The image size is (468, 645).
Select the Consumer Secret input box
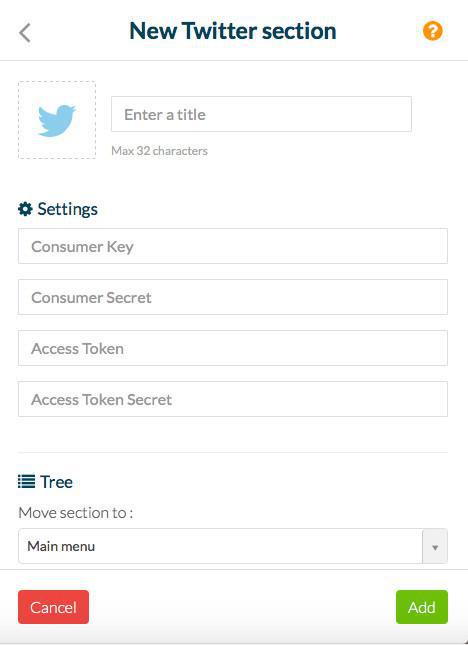233,297
